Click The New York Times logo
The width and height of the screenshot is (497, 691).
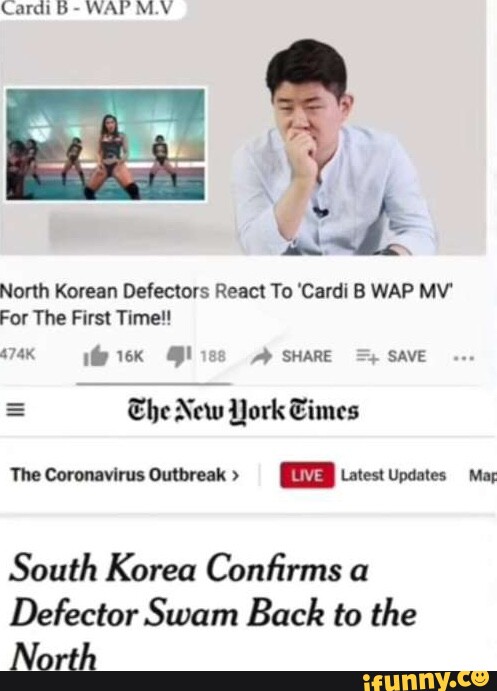pos(243,411)
